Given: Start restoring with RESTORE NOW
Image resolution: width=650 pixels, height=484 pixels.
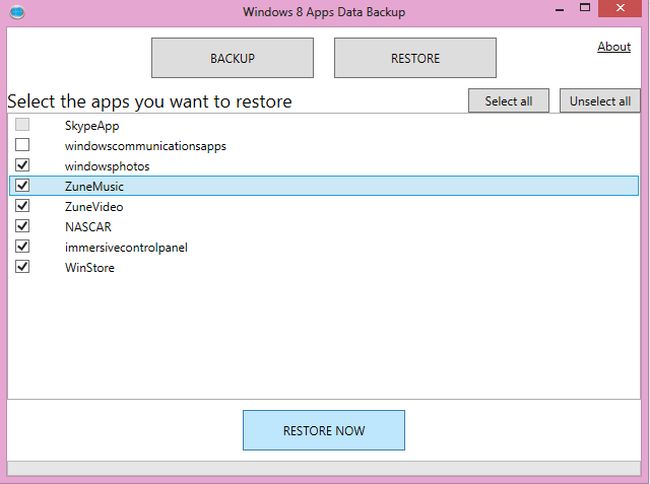Looking at the screenshot, I should pos(324,430).
